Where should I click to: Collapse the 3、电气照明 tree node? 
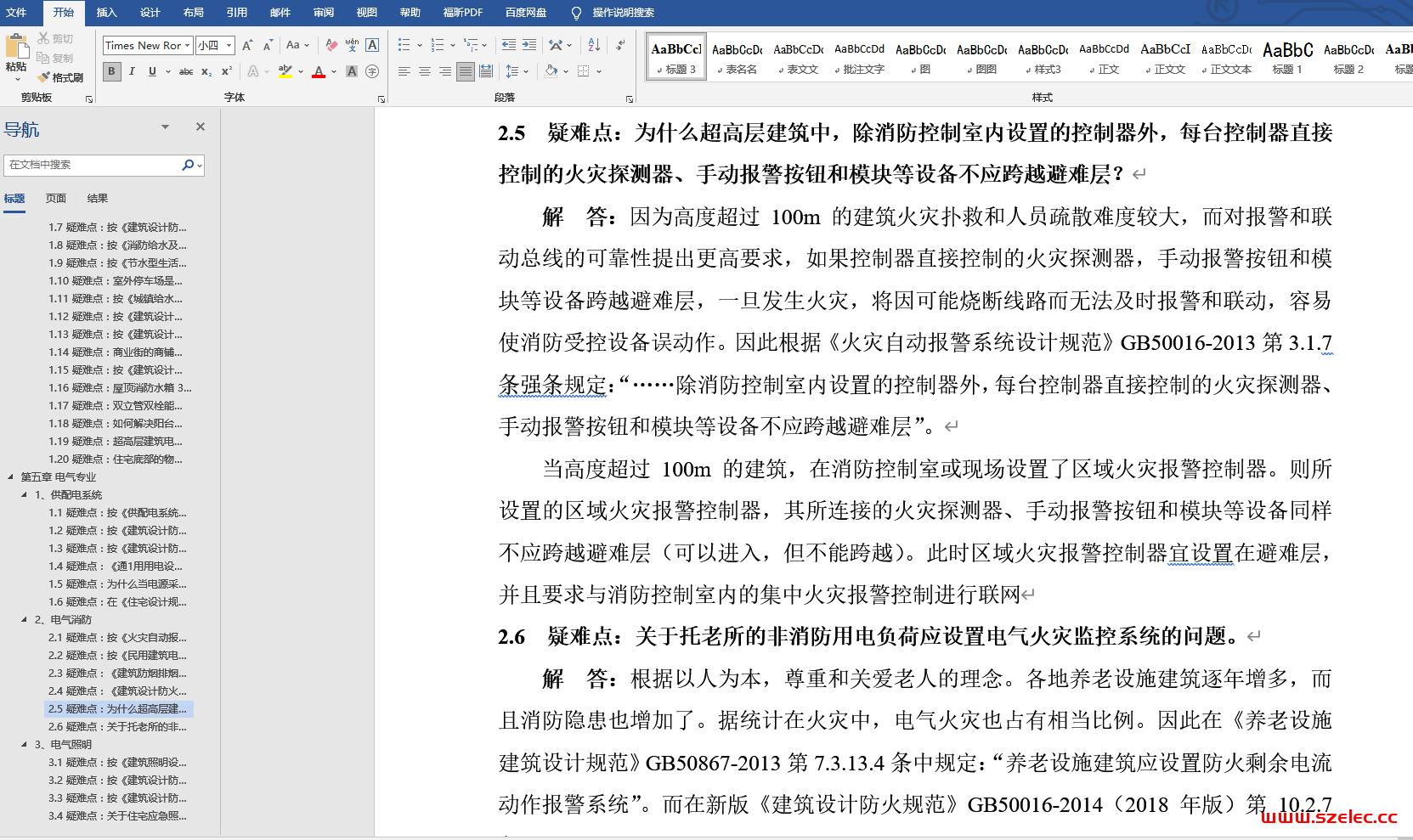(24, 745)
